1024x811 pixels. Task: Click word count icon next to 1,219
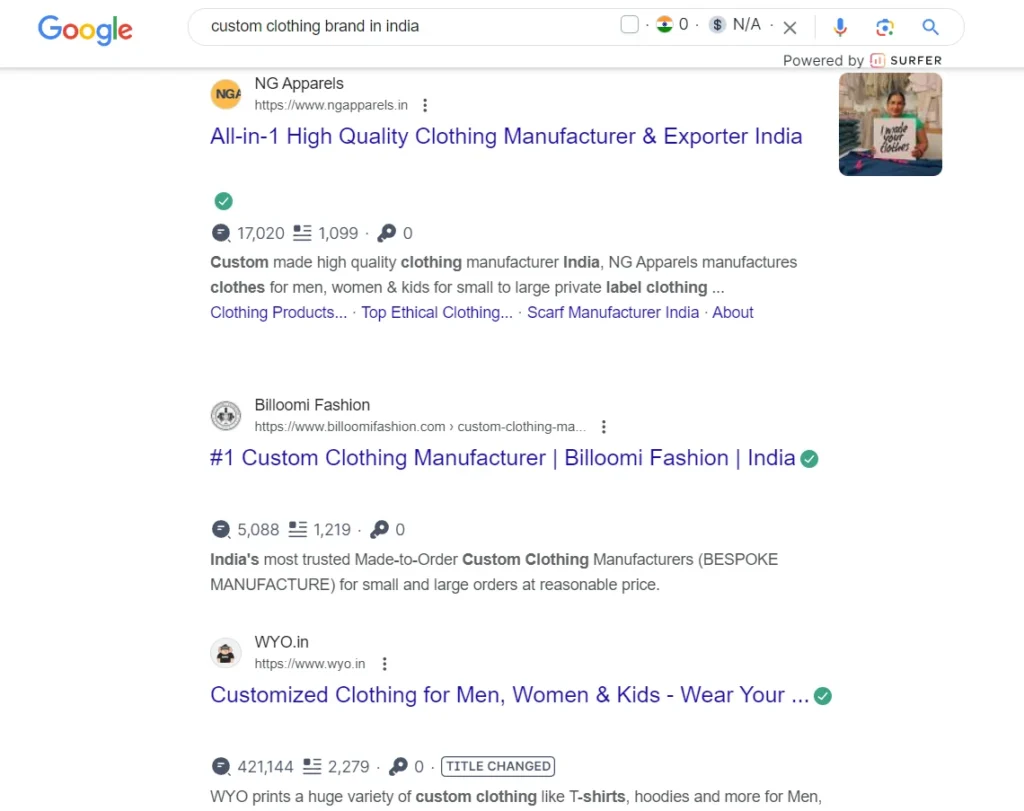[x=298, y=529]
